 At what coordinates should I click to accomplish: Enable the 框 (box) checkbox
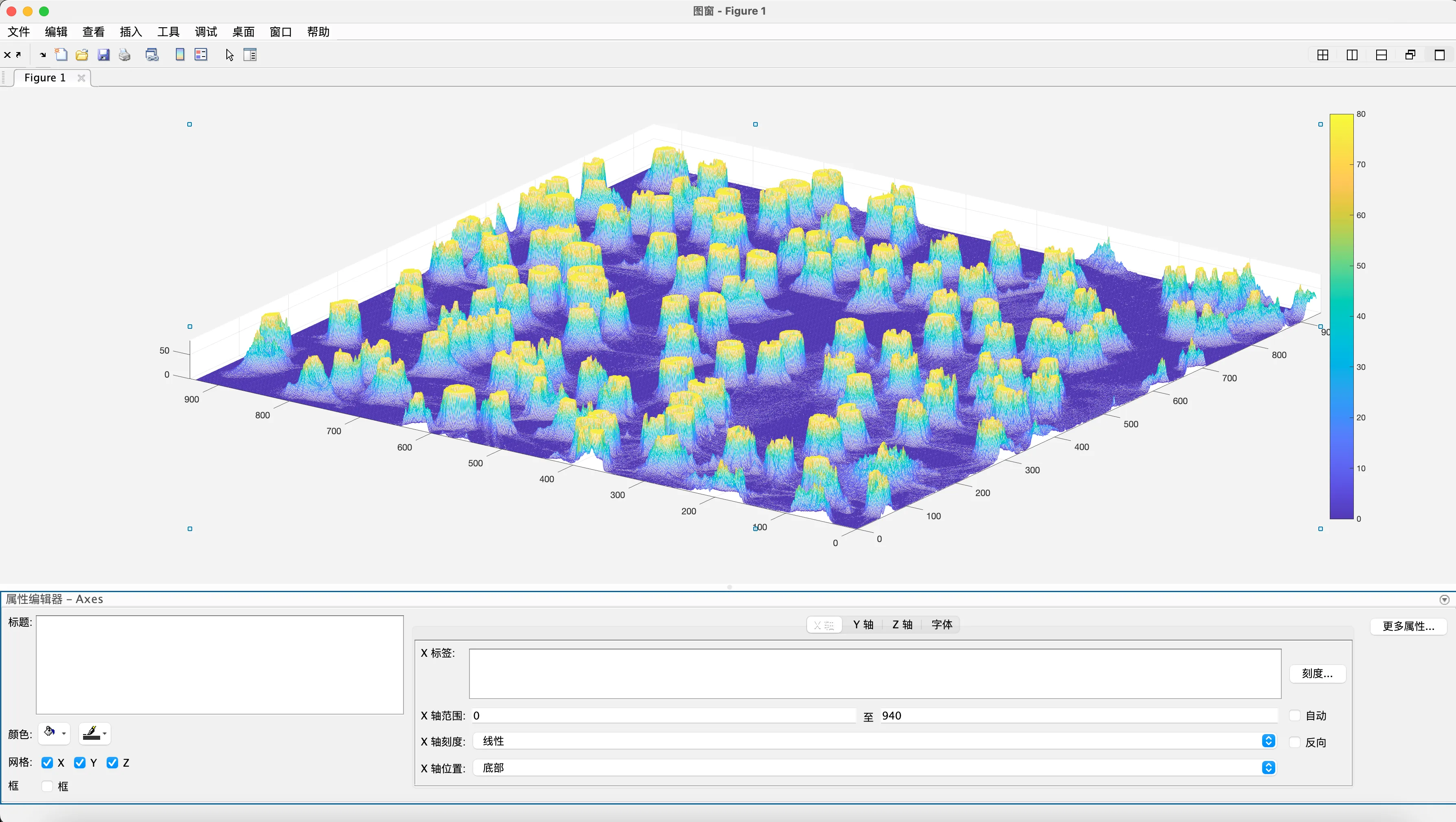[48, 787]
